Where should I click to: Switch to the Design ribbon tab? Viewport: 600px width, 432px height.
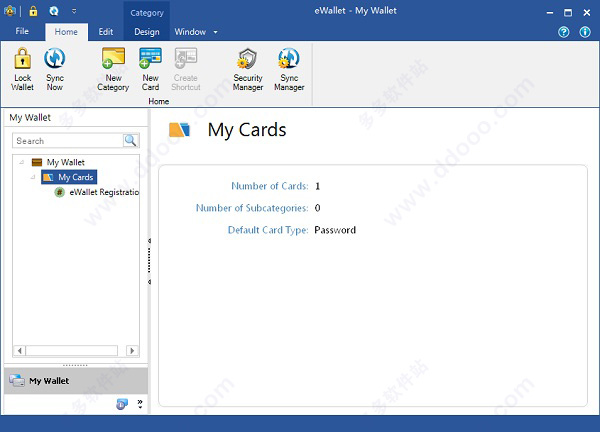coord(147,32)
